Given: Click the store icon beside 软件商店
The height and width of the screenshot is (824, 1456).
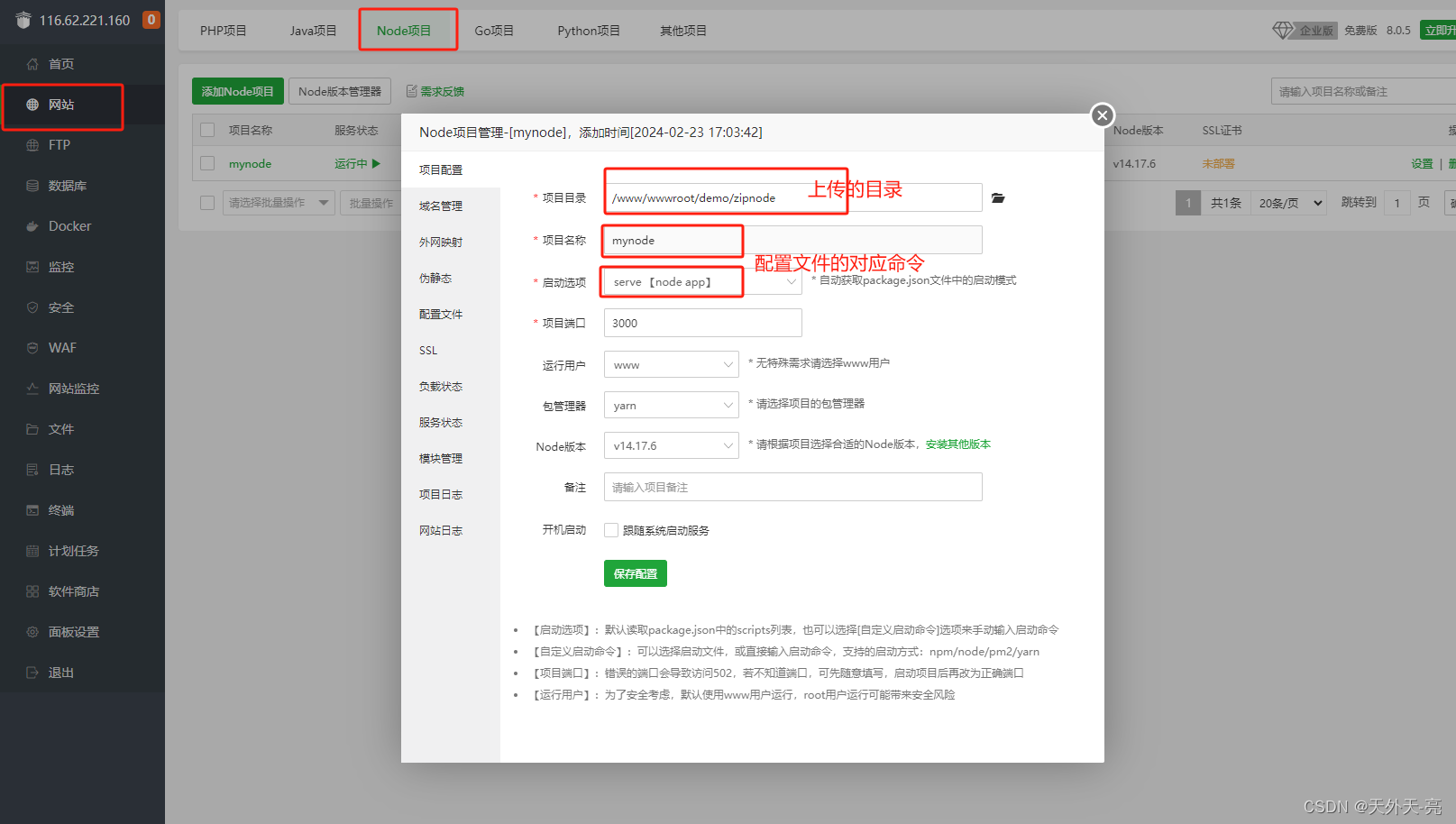Looking at the screenshot, I should 32,591.
